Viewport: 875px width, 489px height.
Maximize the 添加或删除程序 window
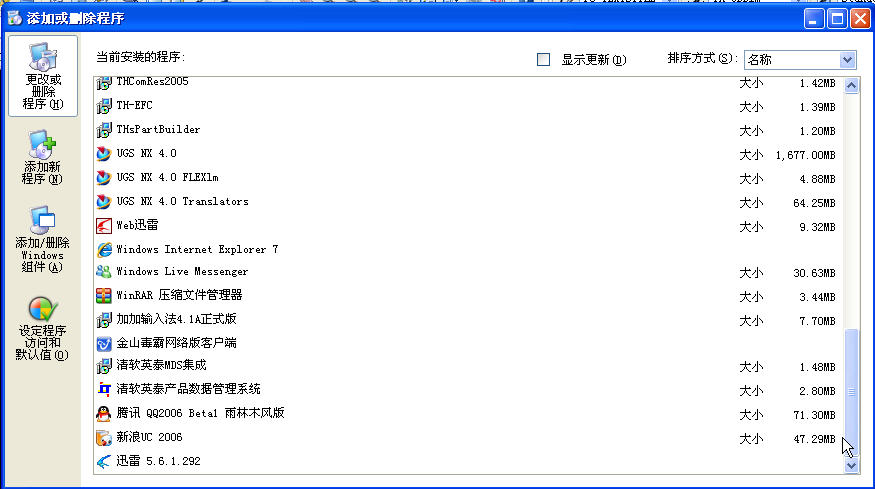coord(837,19)
